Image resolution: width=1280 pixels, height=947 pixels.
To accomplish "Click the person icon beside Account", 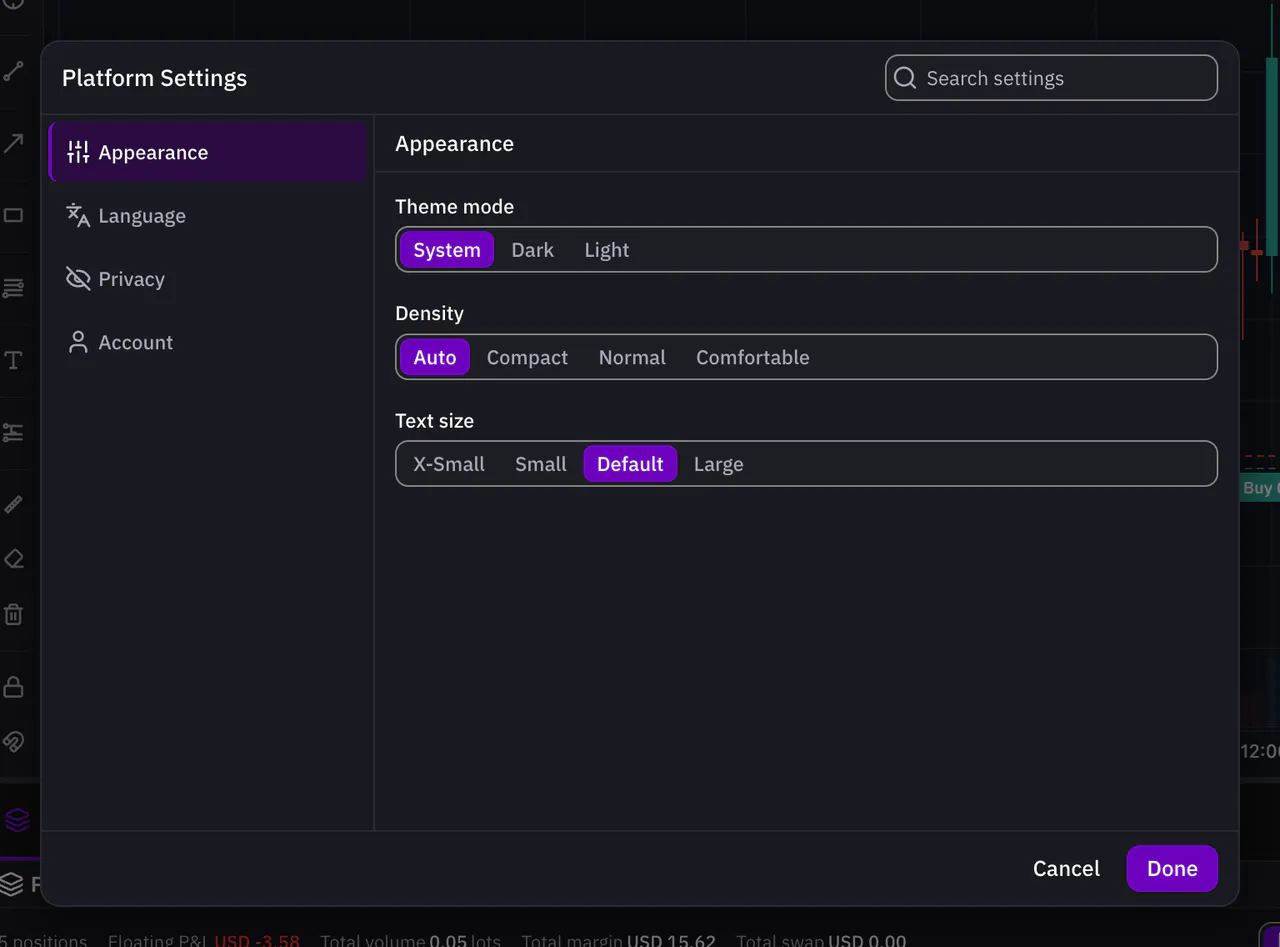I will click(78, 342).
